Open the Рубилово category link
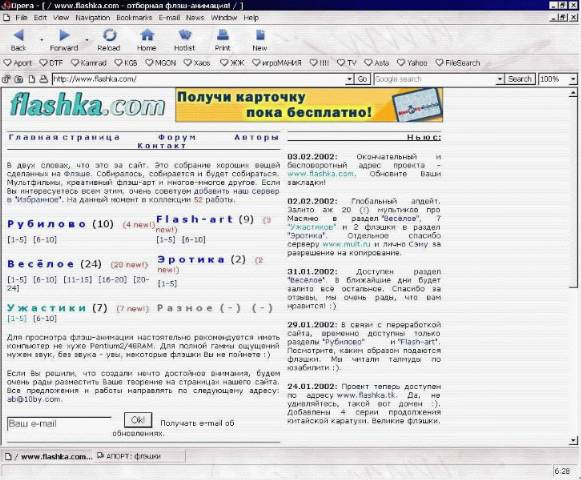The width and height of the screenshot is (581, 480). [x=47, y=224]
